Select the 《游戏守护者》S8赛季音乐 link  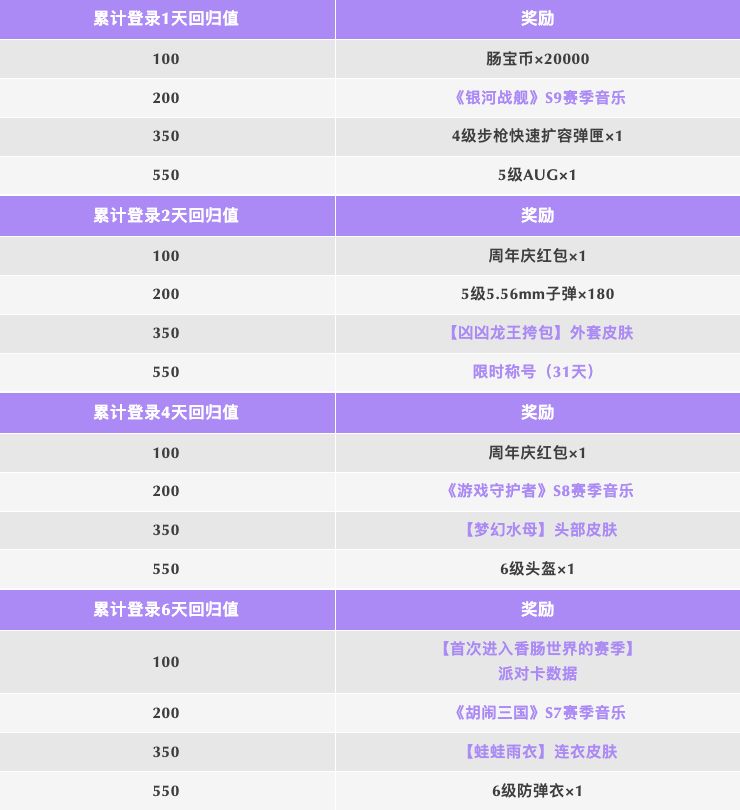(537, 491)
